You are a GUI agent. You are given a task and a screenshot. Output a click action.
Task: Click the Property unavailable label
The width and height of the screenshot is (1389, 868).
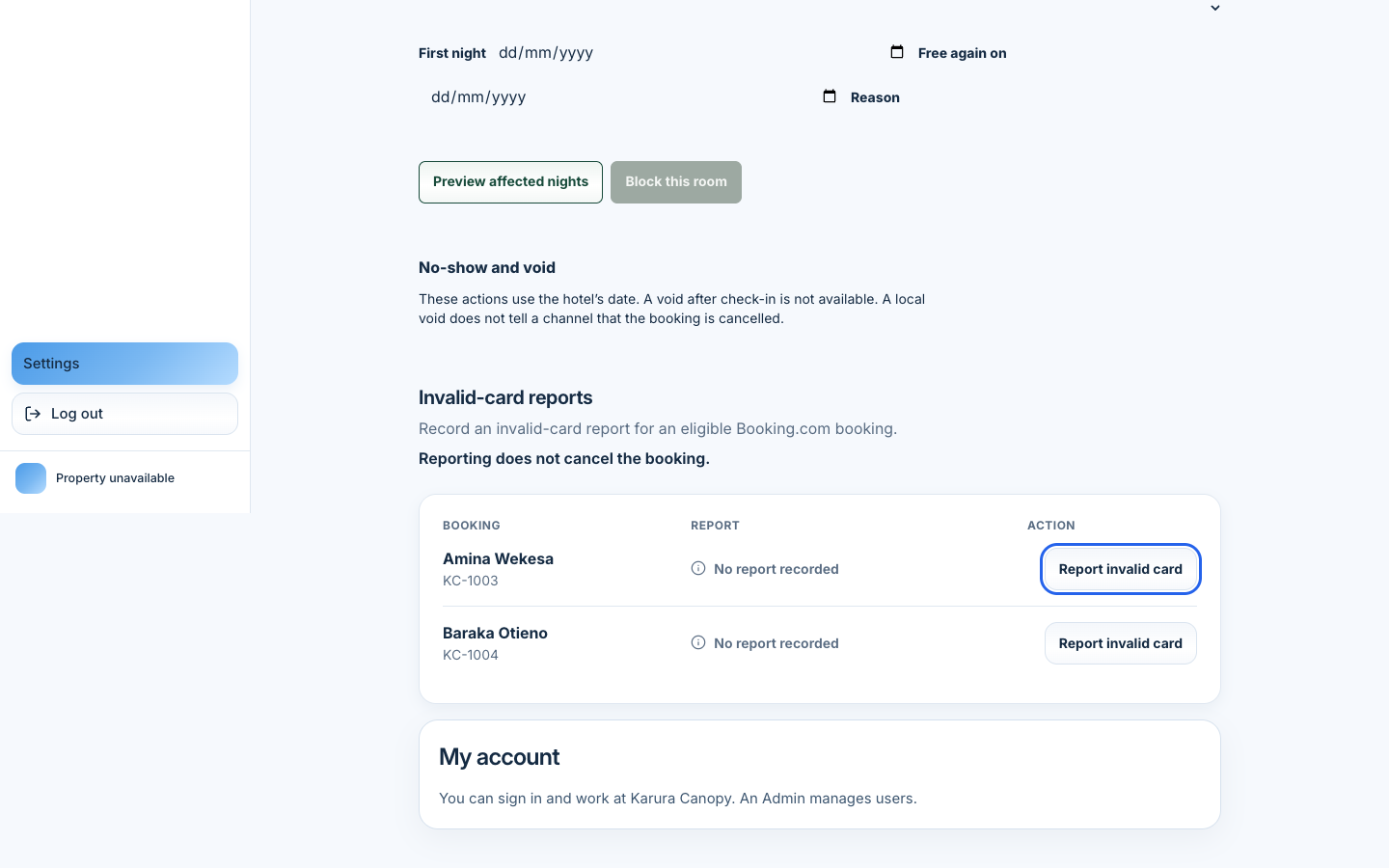click(115, 478)
